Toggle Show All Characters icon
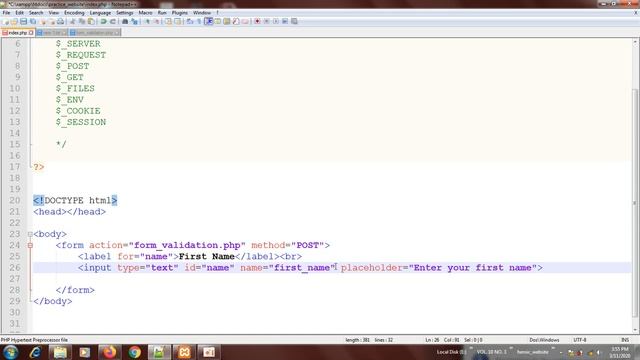 click(x=199, y=21)
